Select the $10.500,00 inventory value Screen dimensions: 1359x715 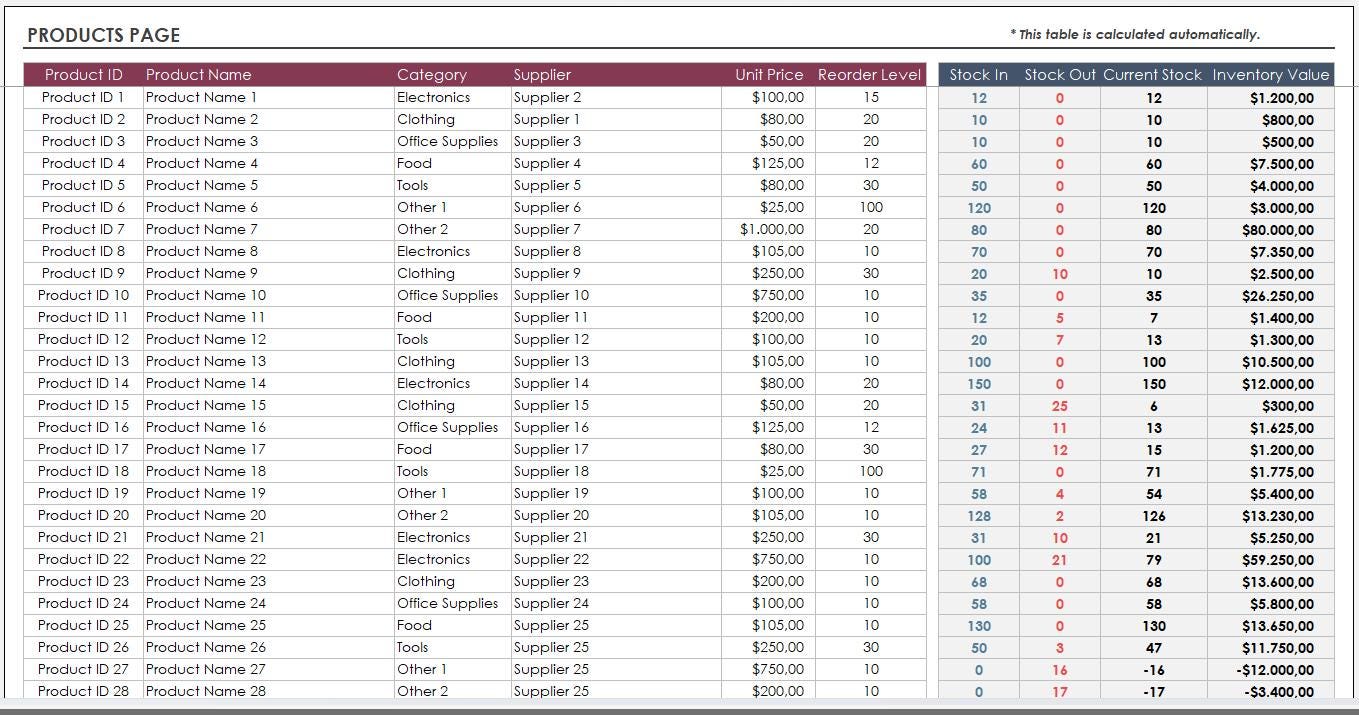pyautogui.click(x=1270, y=362)
